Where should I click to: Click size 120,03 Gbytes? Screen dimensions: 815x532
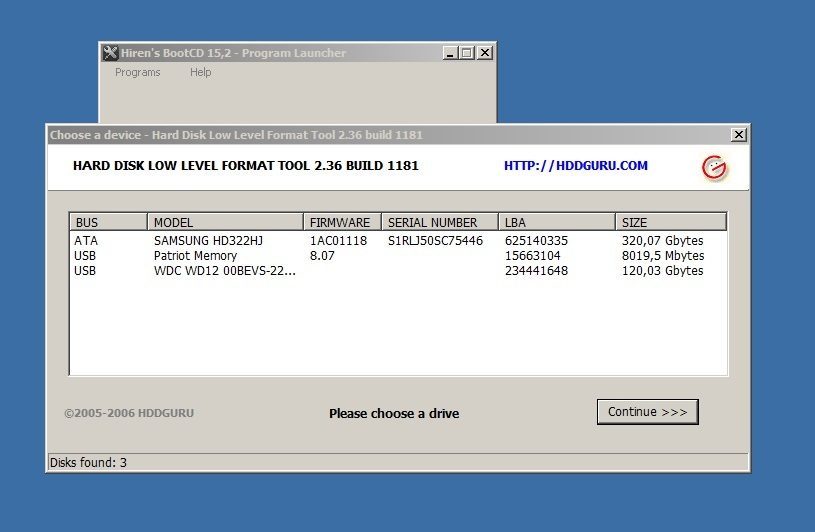coord(663,271)
